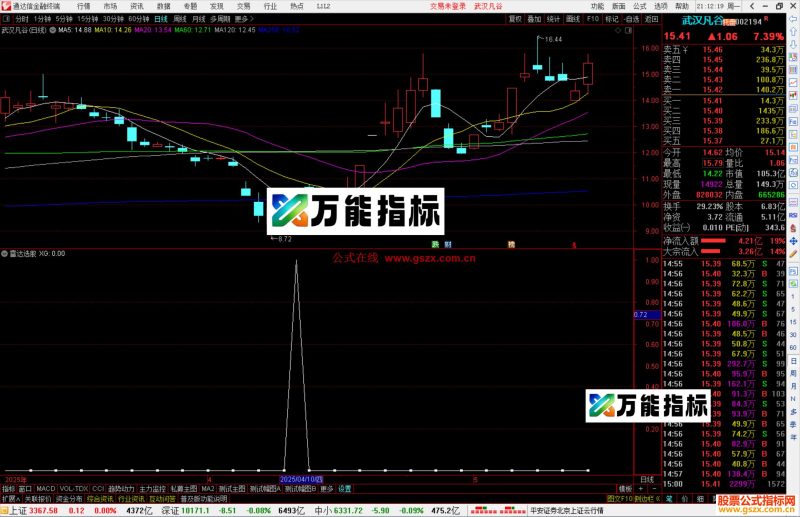Open the 市场 menu

coord(110,6)
